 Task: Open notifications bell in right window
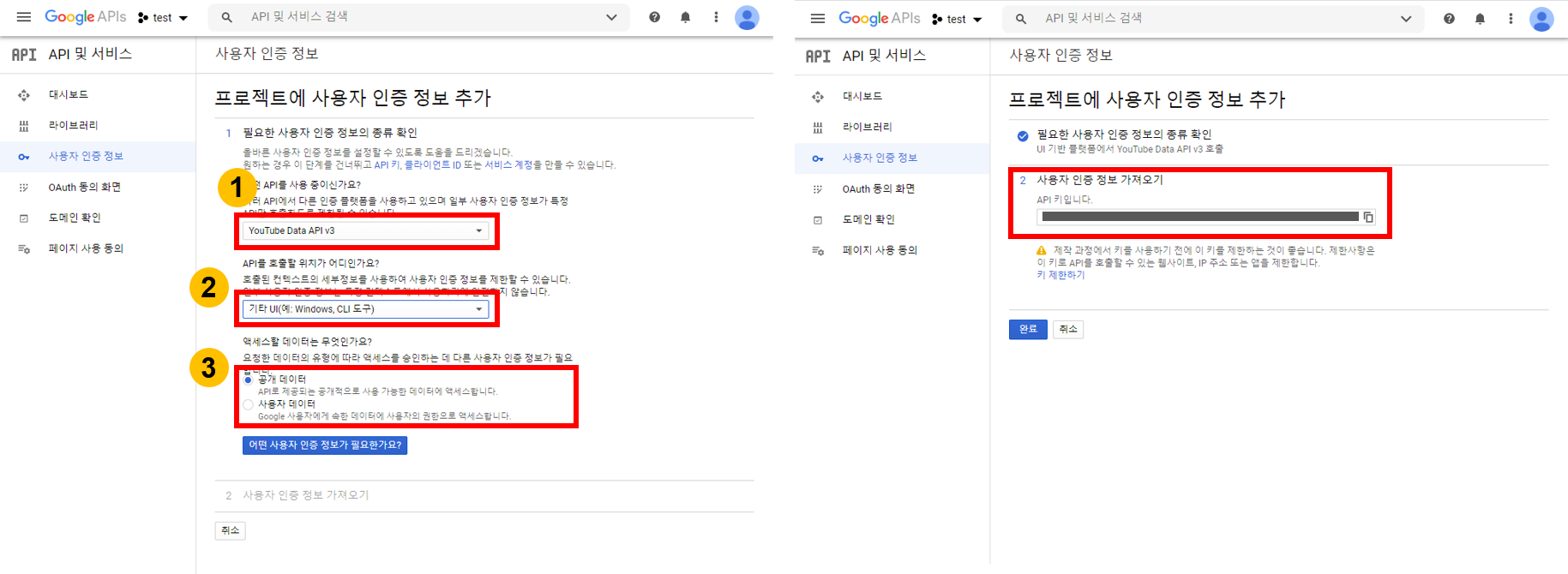[x=1480, y=19]
